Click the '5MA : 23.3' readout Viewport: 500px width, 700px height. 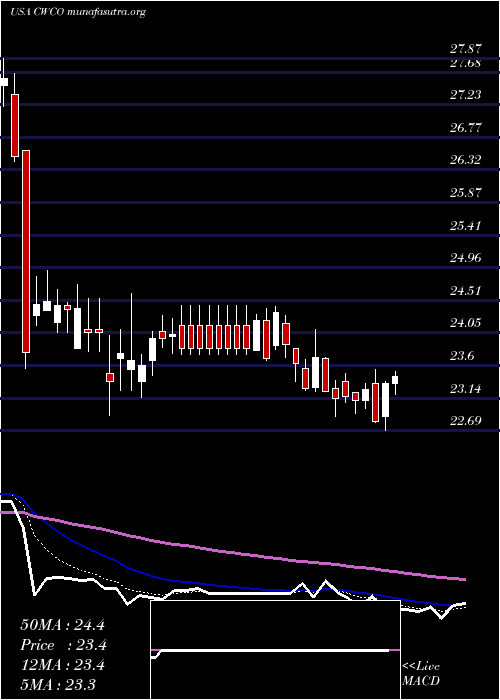(58, 685)
